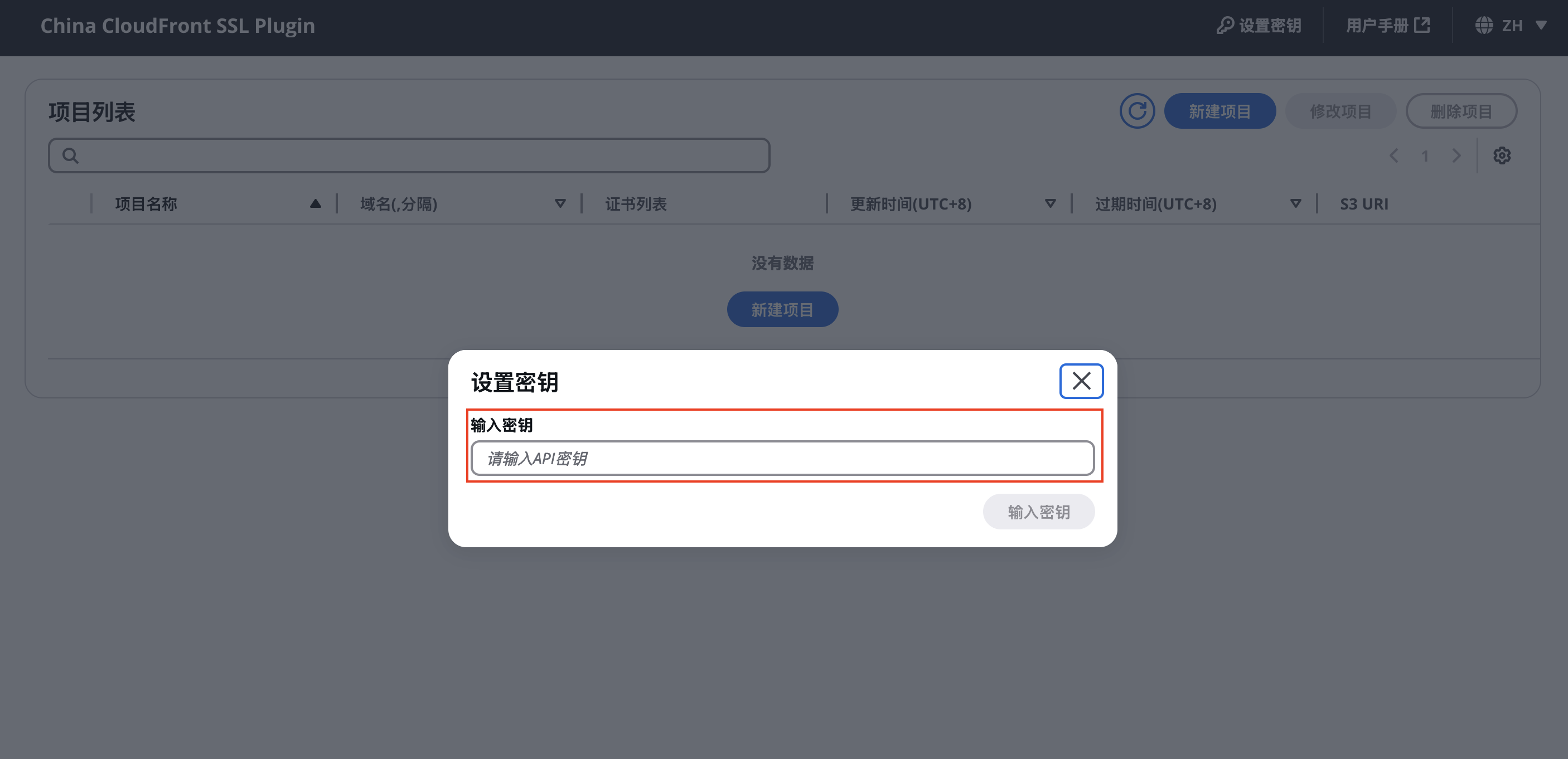Open 设置密钥 in the top bar

pyautogui.click(x=1259, y=26)
